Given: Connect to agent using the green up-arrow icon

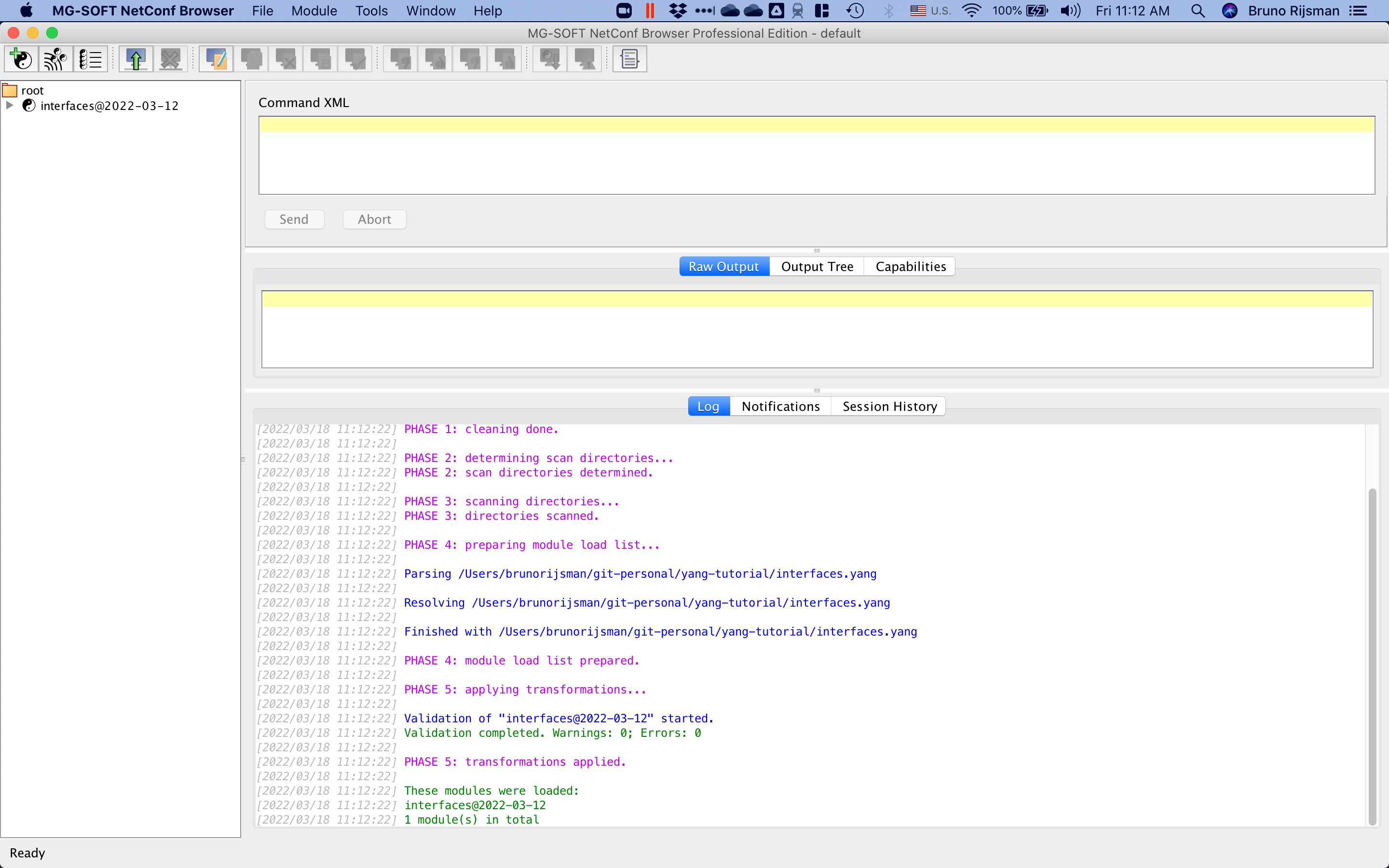Looking at the screenshot, I should pyautogui.click(x=136, y=58).
